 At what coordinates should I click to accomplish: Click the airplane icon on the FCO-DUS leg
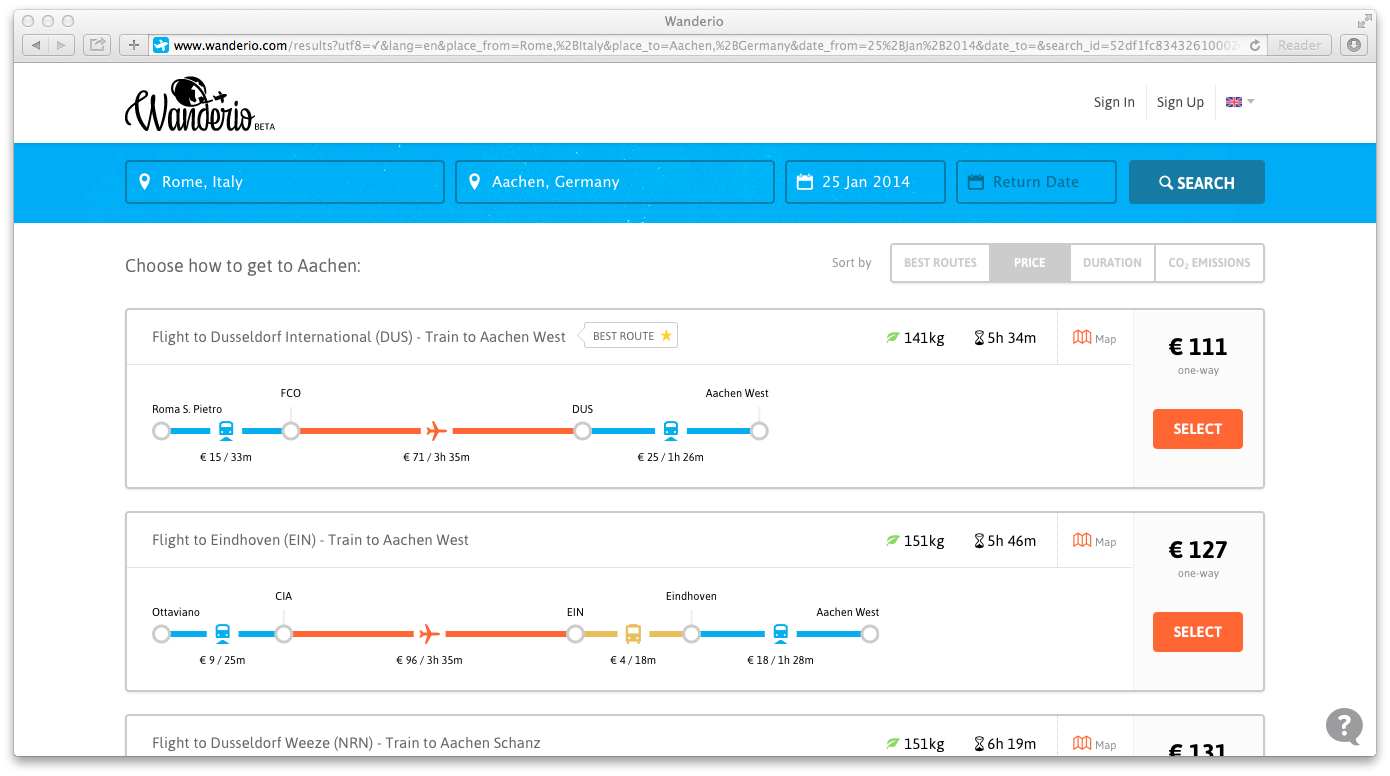pyautogui.click(x=436, y=431)
